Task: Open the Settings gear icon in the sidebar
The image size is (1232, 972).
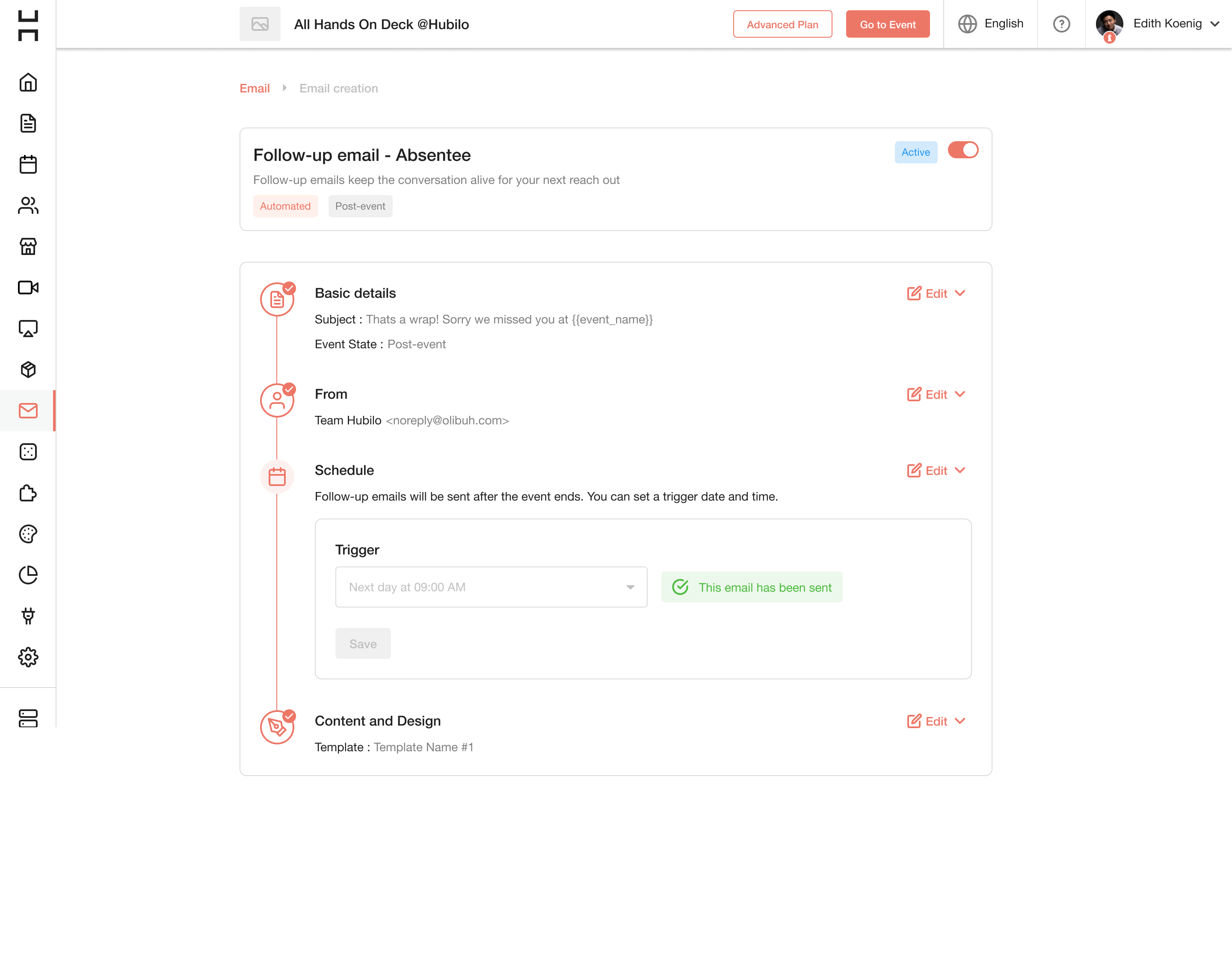Action: point(28,657)
